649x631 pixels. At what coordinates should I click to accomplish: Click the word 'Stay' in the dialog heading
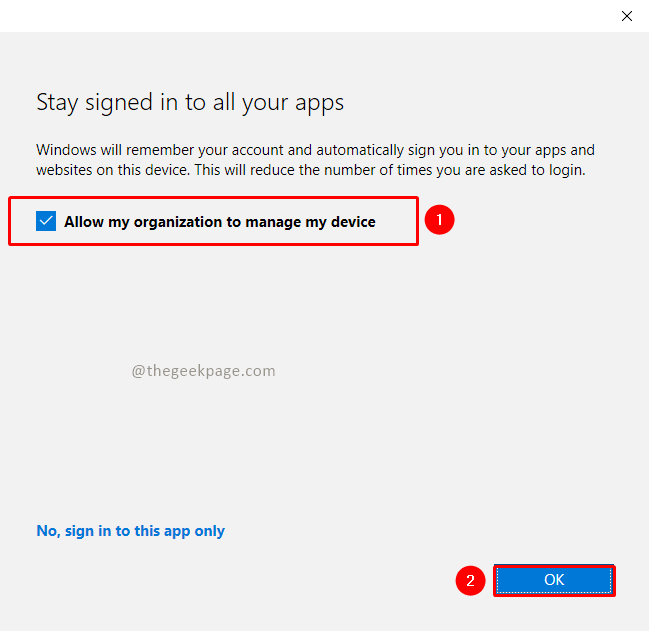[56, 102]
